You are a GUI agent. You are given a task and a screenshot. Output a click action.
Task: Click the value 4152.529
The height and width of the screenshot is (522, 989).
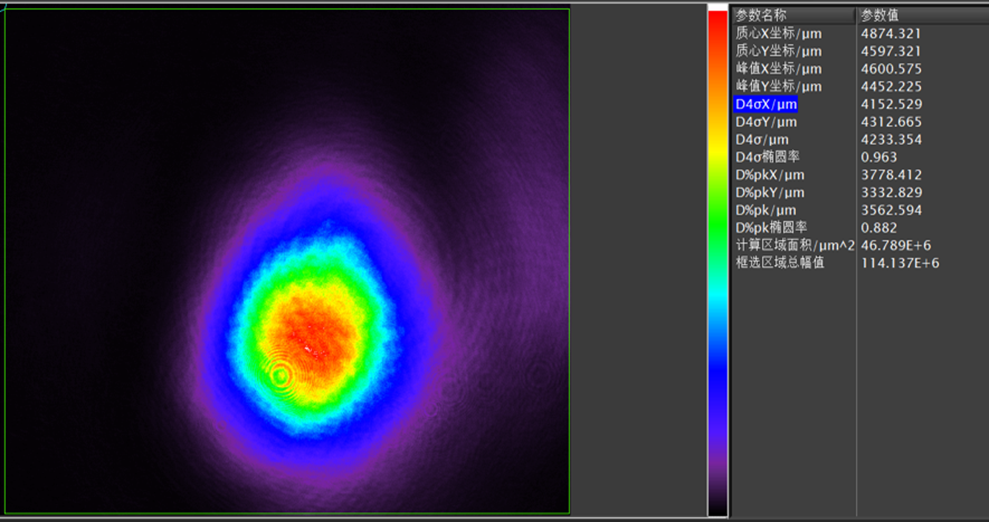pyautogui.click(x=891, y=104)
